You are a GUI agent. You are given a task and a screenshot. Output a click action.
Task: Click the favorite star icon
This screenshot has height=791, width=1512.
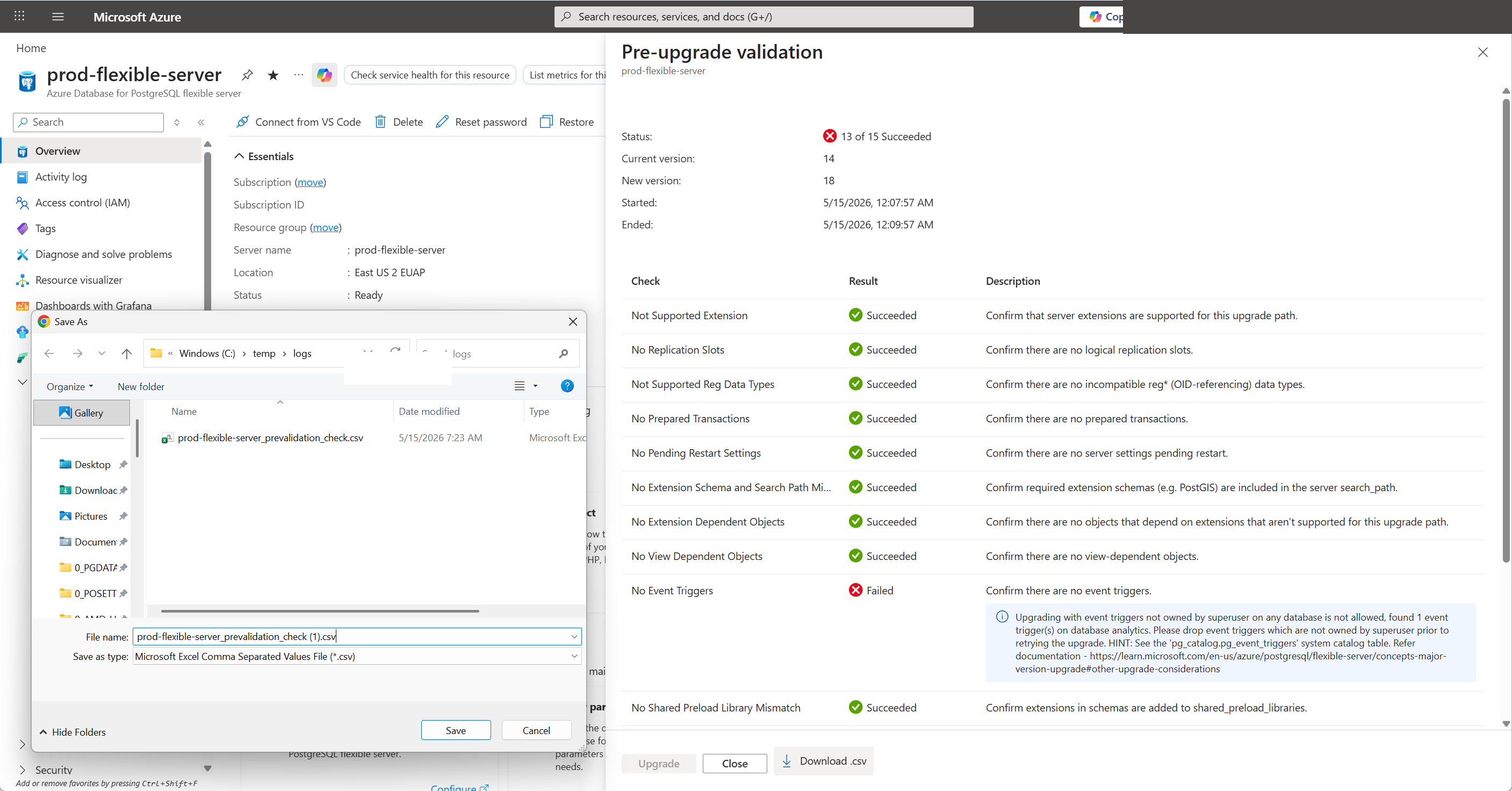point(273,75)
